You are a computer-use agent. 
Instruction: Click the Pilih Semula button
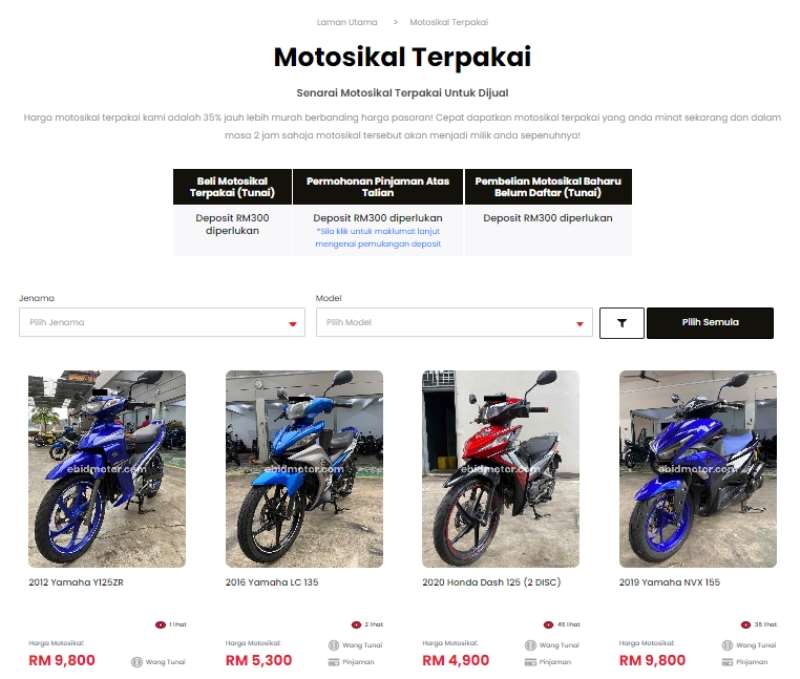pyautogui.click(x=710, y=323)
